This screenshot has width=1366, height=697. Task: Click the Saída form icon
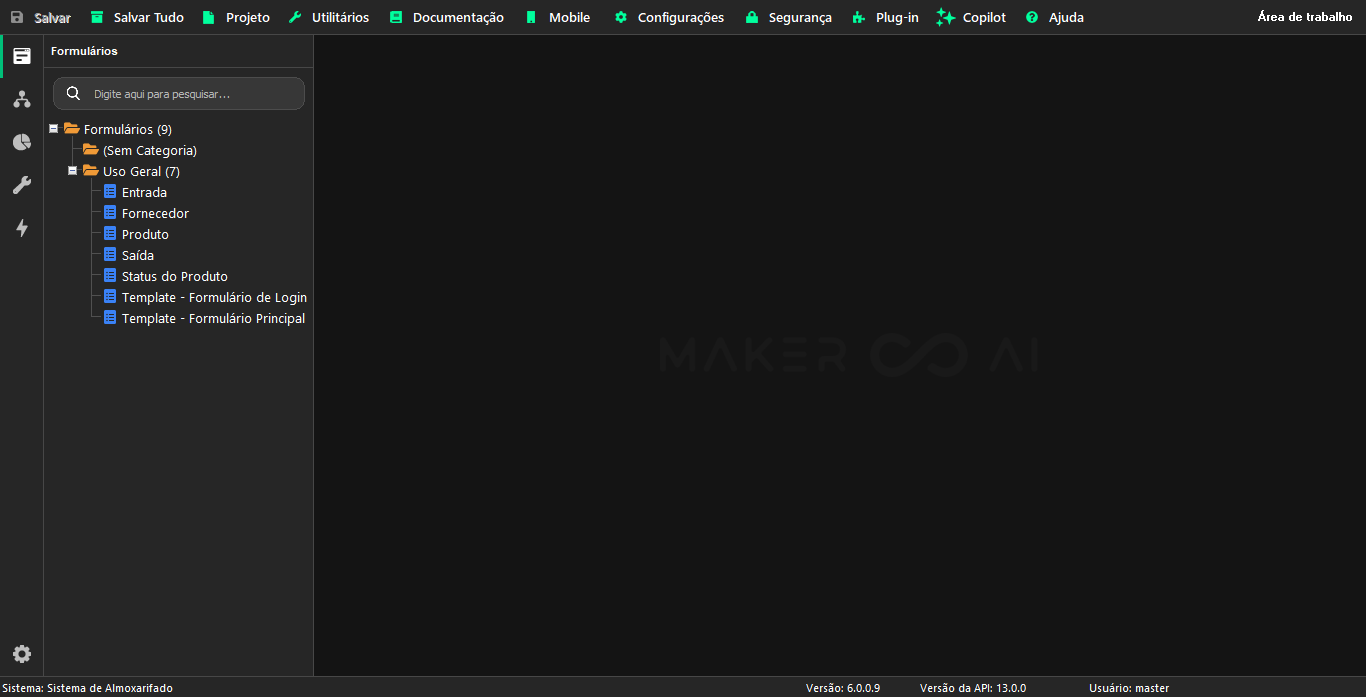tap(110, 255)
